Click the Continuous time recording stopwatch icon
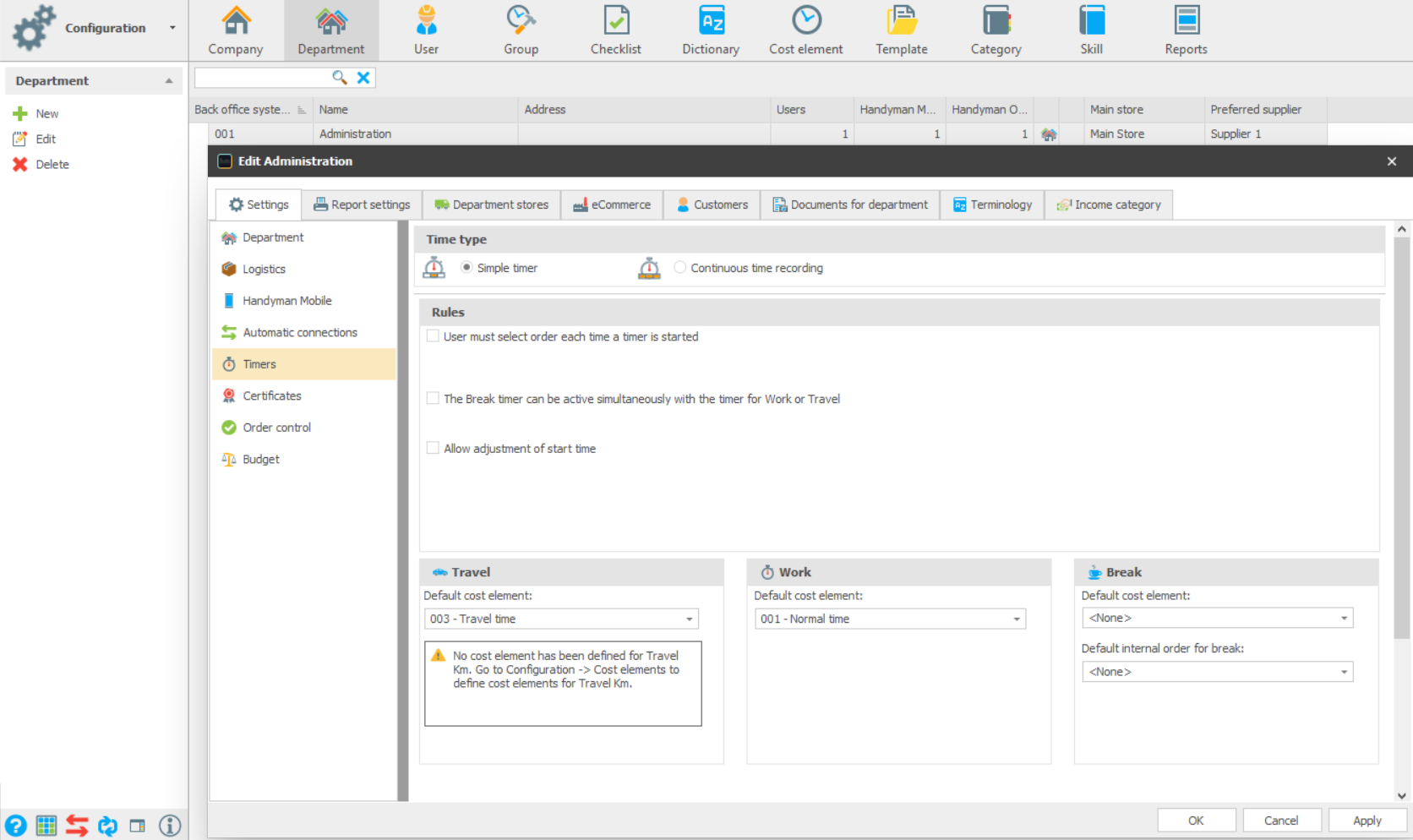Viewport: 1413px width, 840px height. (x=649, y=268)
